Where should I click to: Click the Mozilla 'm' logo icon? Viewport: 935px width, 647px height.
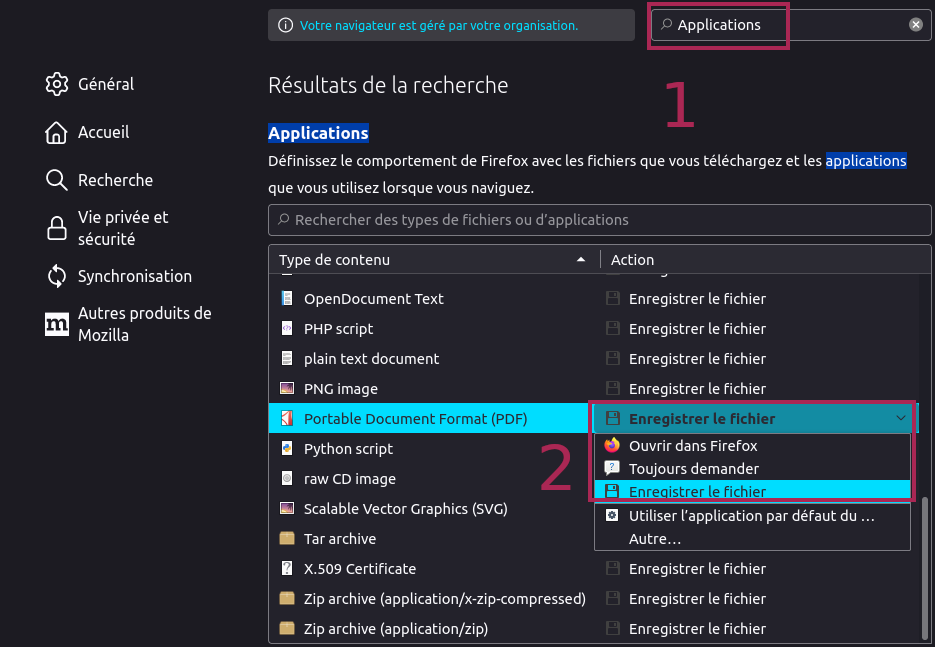coord(57,324)
